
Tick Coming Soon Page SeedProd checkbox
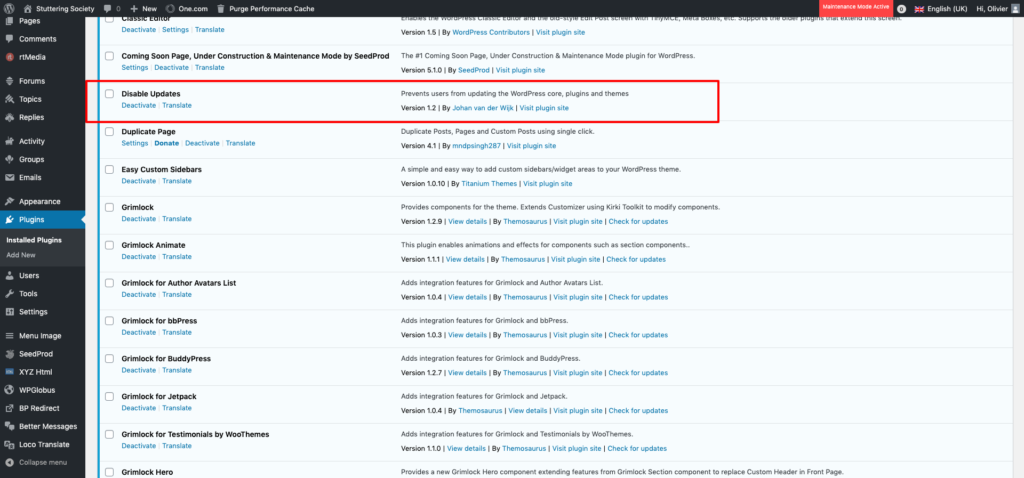click(110, 56)
